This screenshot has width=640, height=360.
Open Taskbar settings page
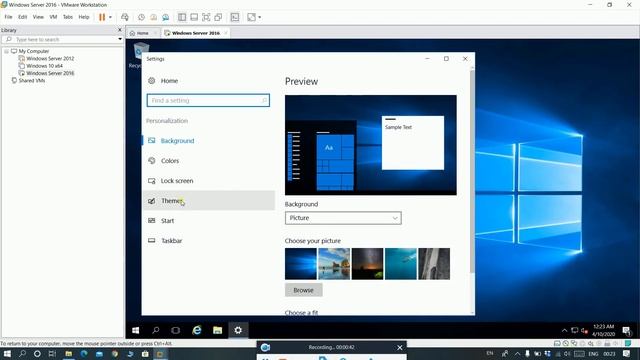point(209,241)
